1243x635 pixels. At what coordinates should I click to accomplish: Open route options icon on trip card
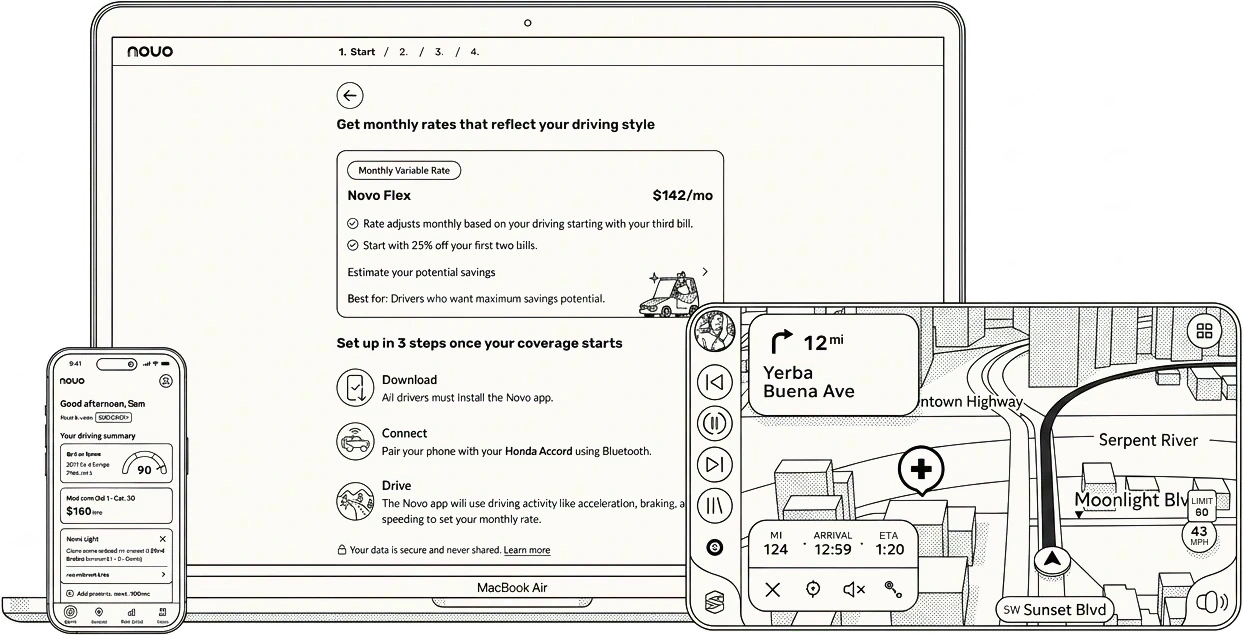point(893,590)
